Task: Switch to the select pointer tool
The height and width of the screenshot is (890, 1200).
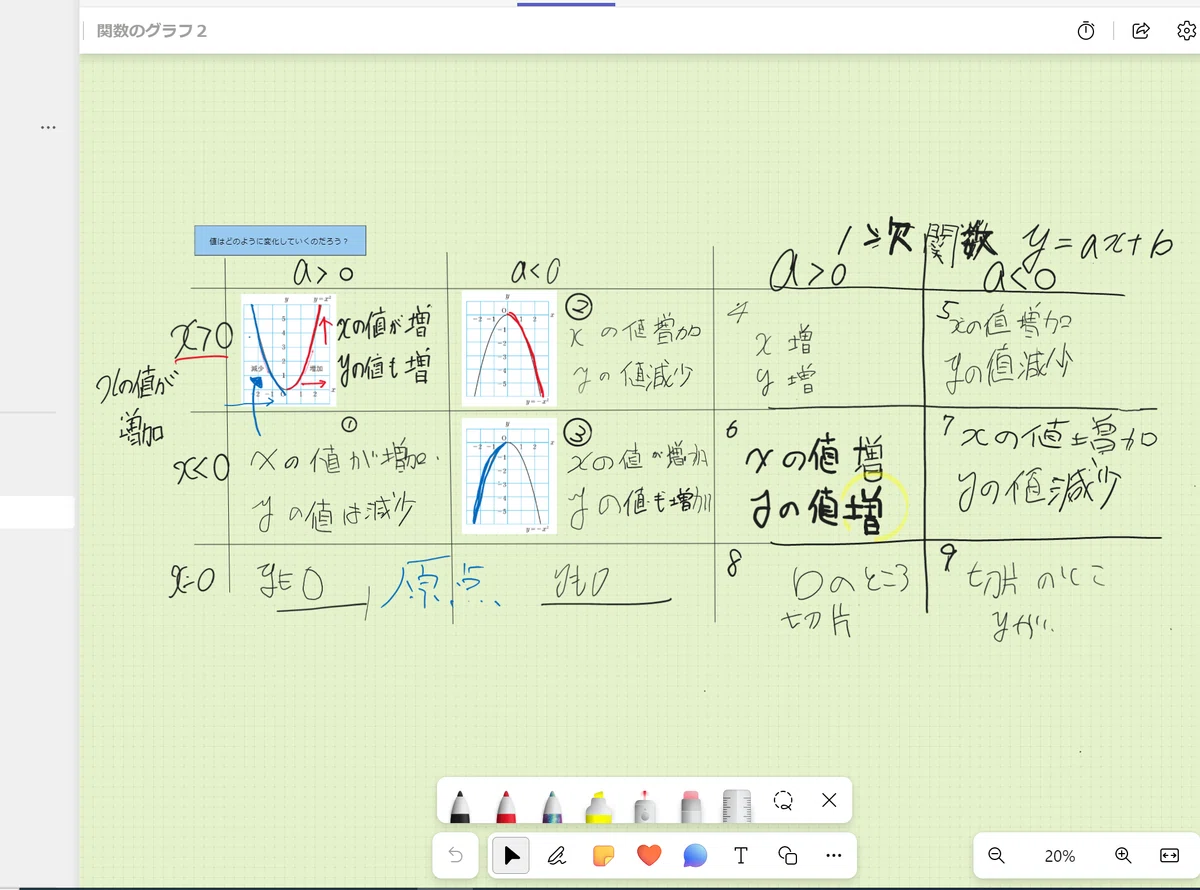Action: pyautogui.click(x=511, y=855)
